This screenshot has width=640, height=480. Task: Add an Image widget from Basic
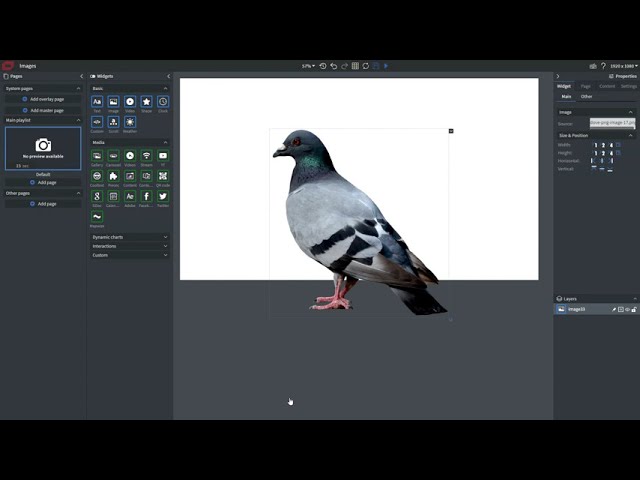pos(113,102)
